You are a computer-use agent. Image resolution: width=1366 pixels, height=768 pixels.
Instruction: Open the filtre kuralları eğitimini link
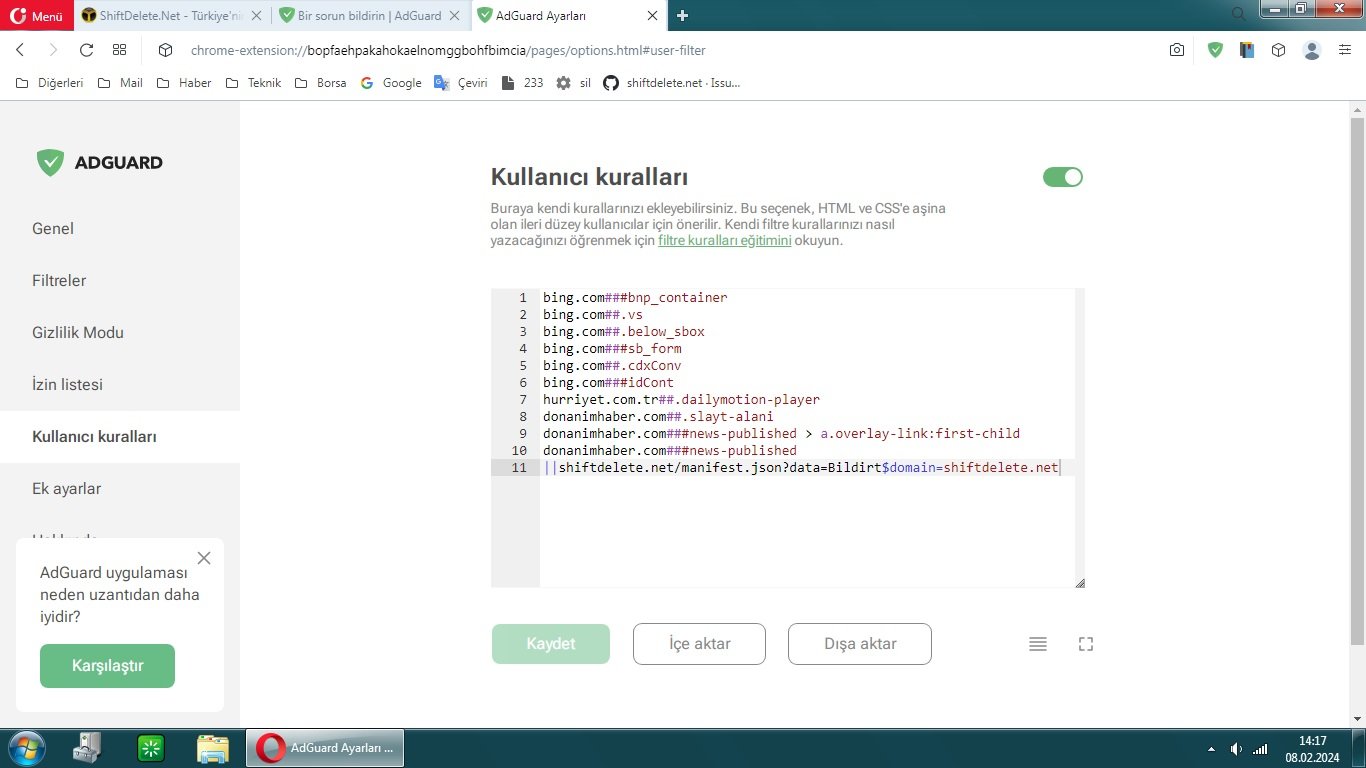coord(724,240)
